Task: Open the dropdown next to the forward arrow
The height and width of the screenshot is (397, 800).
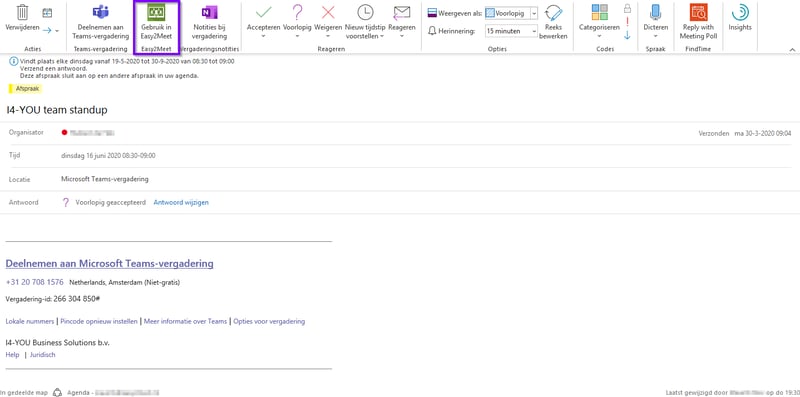Action: 57,31
